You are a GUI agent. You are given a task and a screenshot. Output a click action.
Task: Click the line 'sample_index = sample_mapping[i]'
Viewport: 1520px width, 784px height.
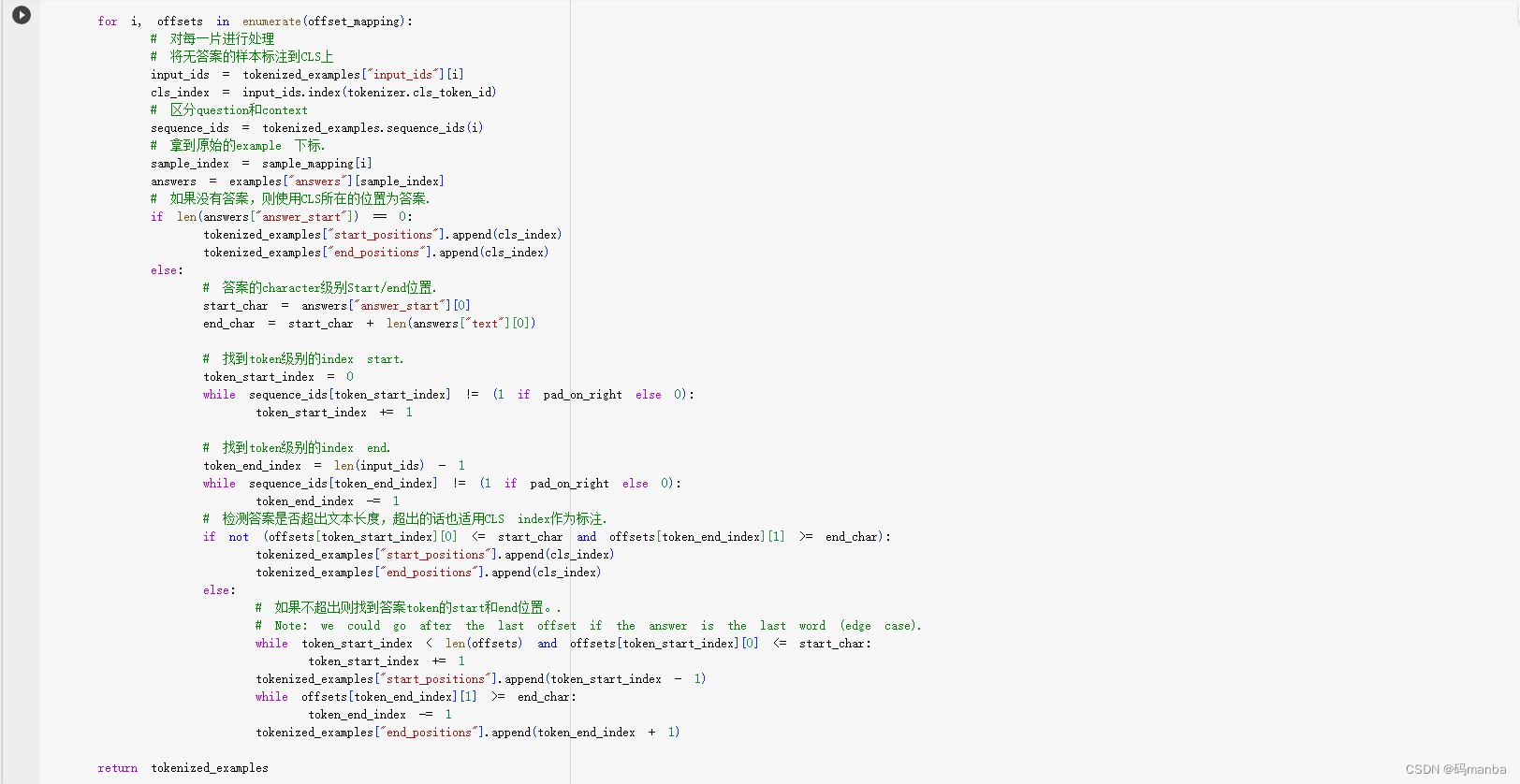[261, 164]
